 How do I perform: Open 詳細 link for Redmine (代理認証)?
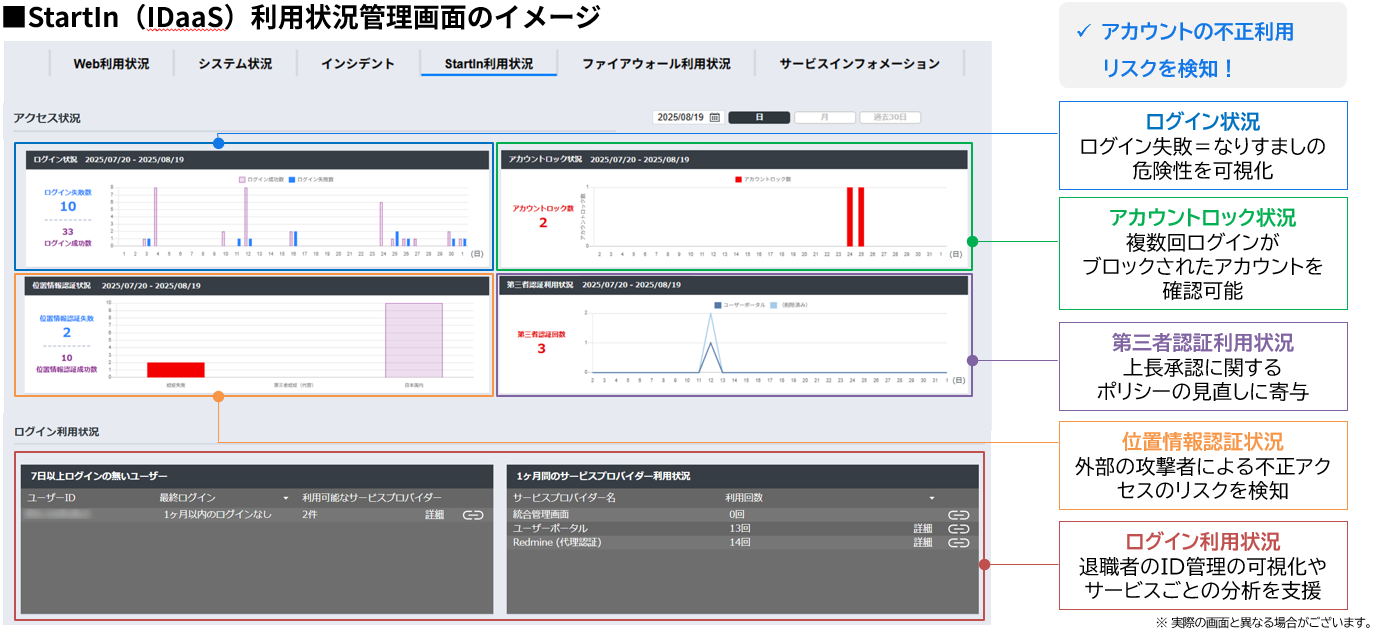(922, 543)
